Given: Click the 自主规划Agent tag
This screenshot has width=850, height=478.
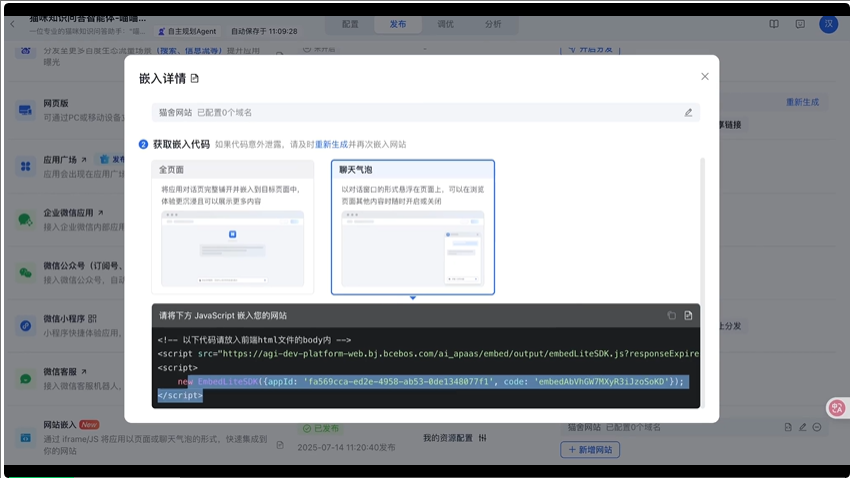Looking at the screenshot, I should [187, 31].
